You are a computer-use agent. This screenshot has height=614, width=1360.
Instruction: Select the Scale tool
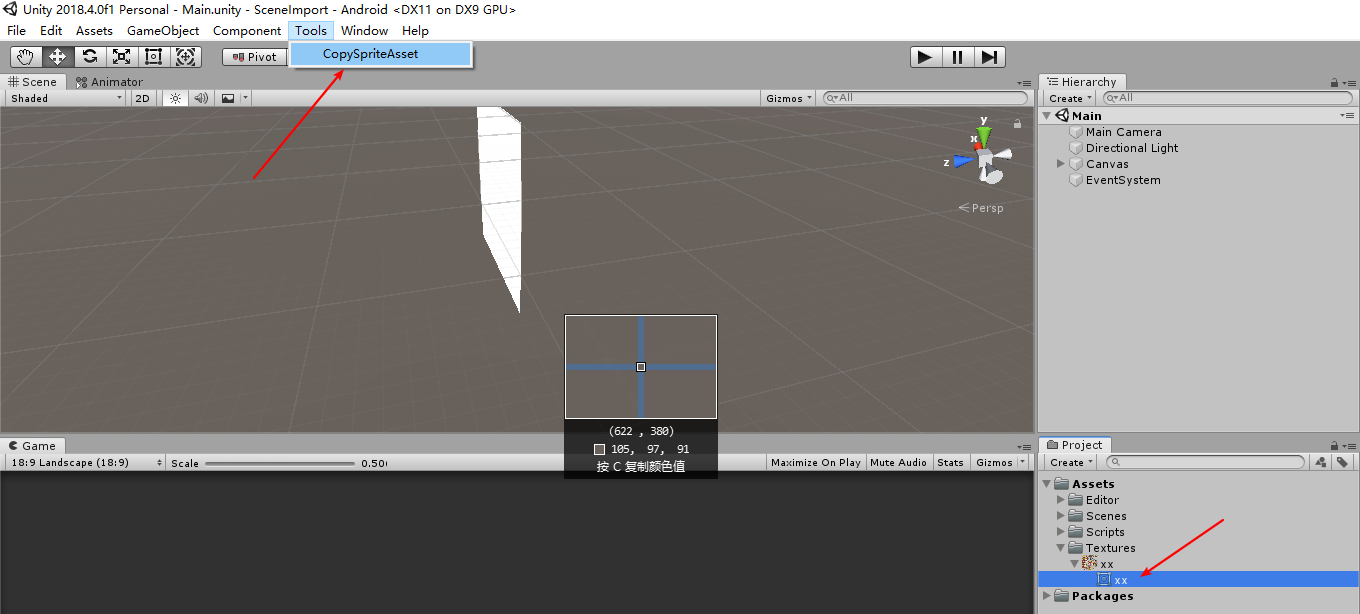121,57
